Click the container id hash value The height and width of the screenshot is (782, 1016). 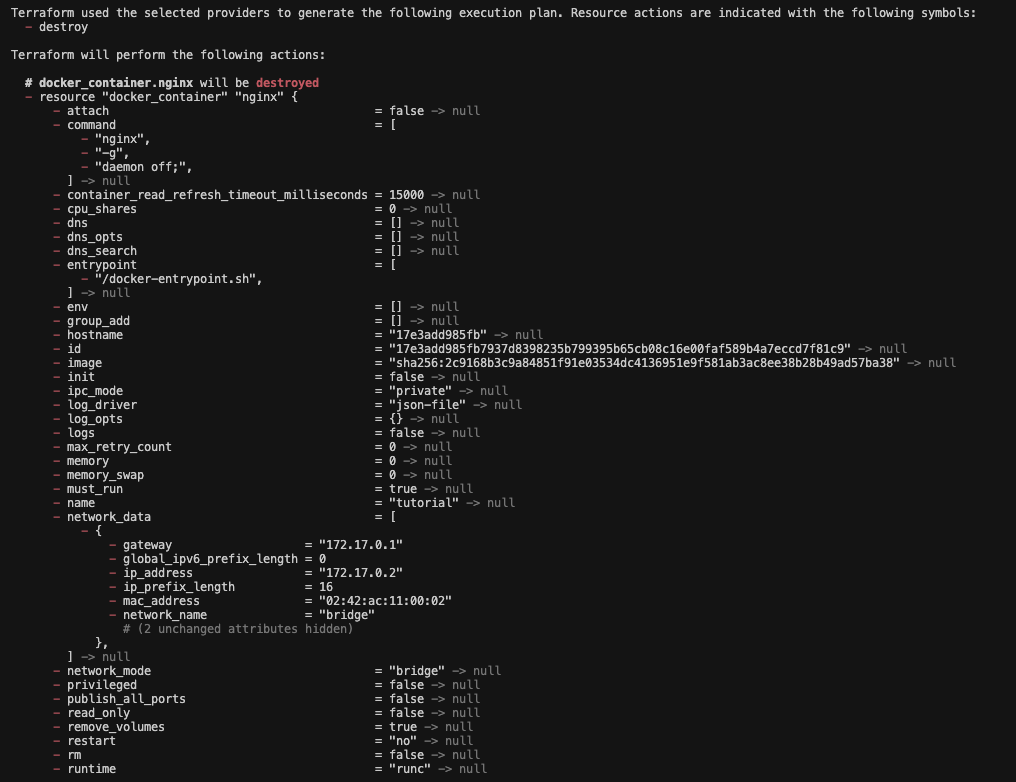point(619,349)
